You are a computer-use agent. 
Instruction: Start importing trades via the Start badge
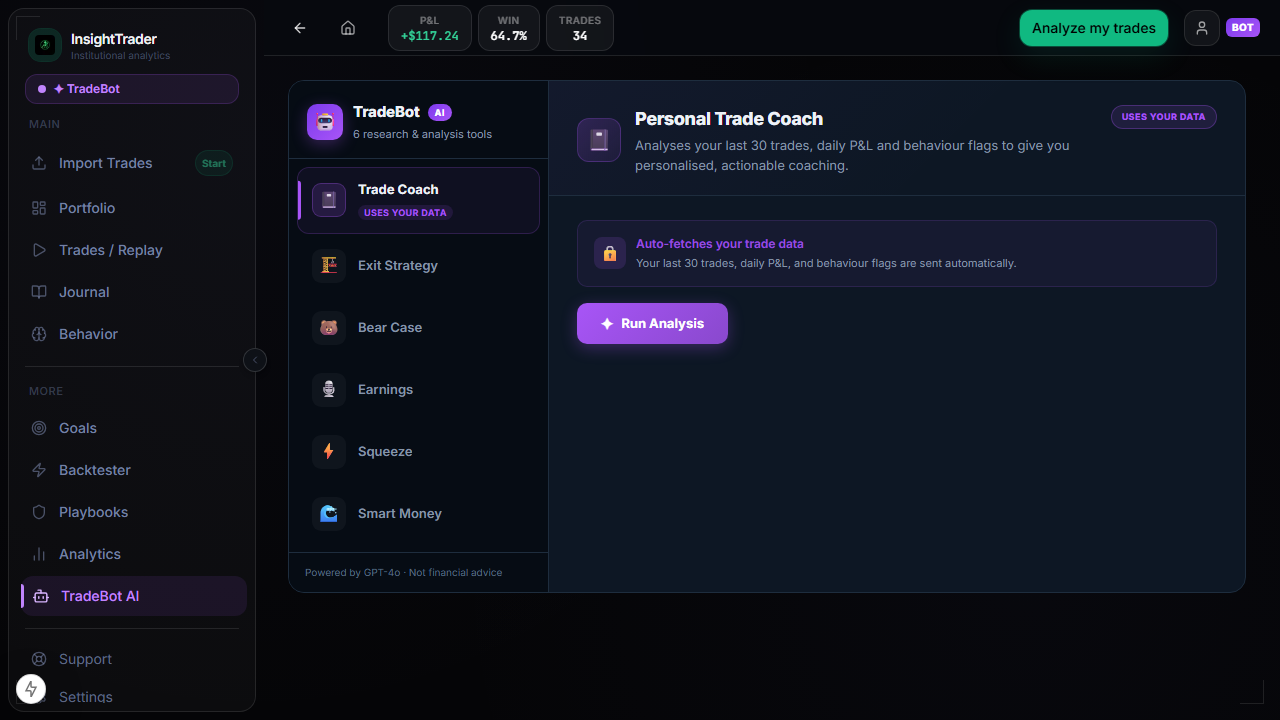click(x=213, y=163)
